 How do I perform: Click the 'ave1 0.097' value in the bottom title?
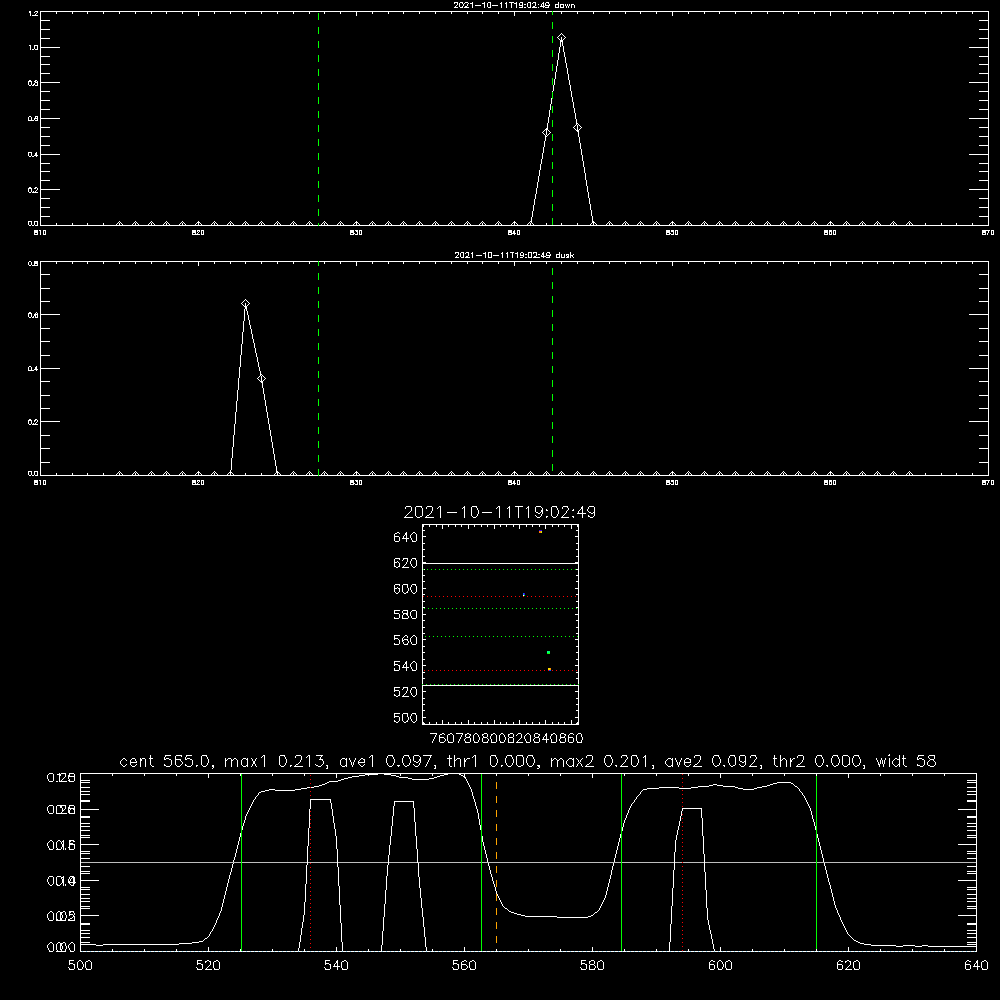(384, 761)
